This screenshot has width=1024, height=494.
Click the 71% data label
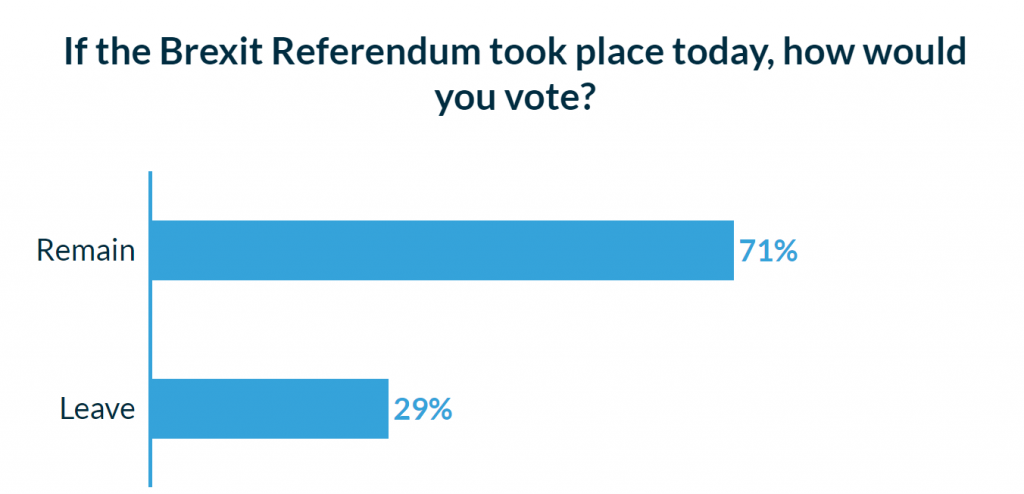click(x=768, y=250)
